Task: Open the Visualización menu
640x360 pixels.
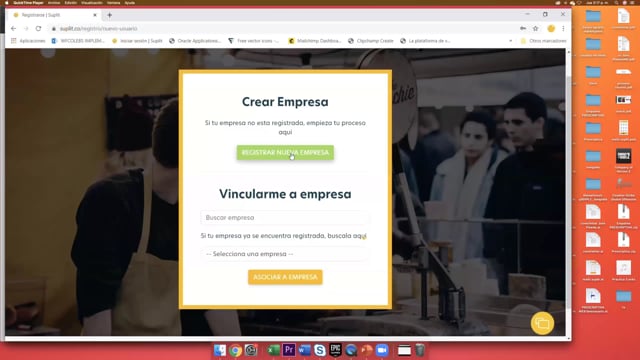Action: 92,3
